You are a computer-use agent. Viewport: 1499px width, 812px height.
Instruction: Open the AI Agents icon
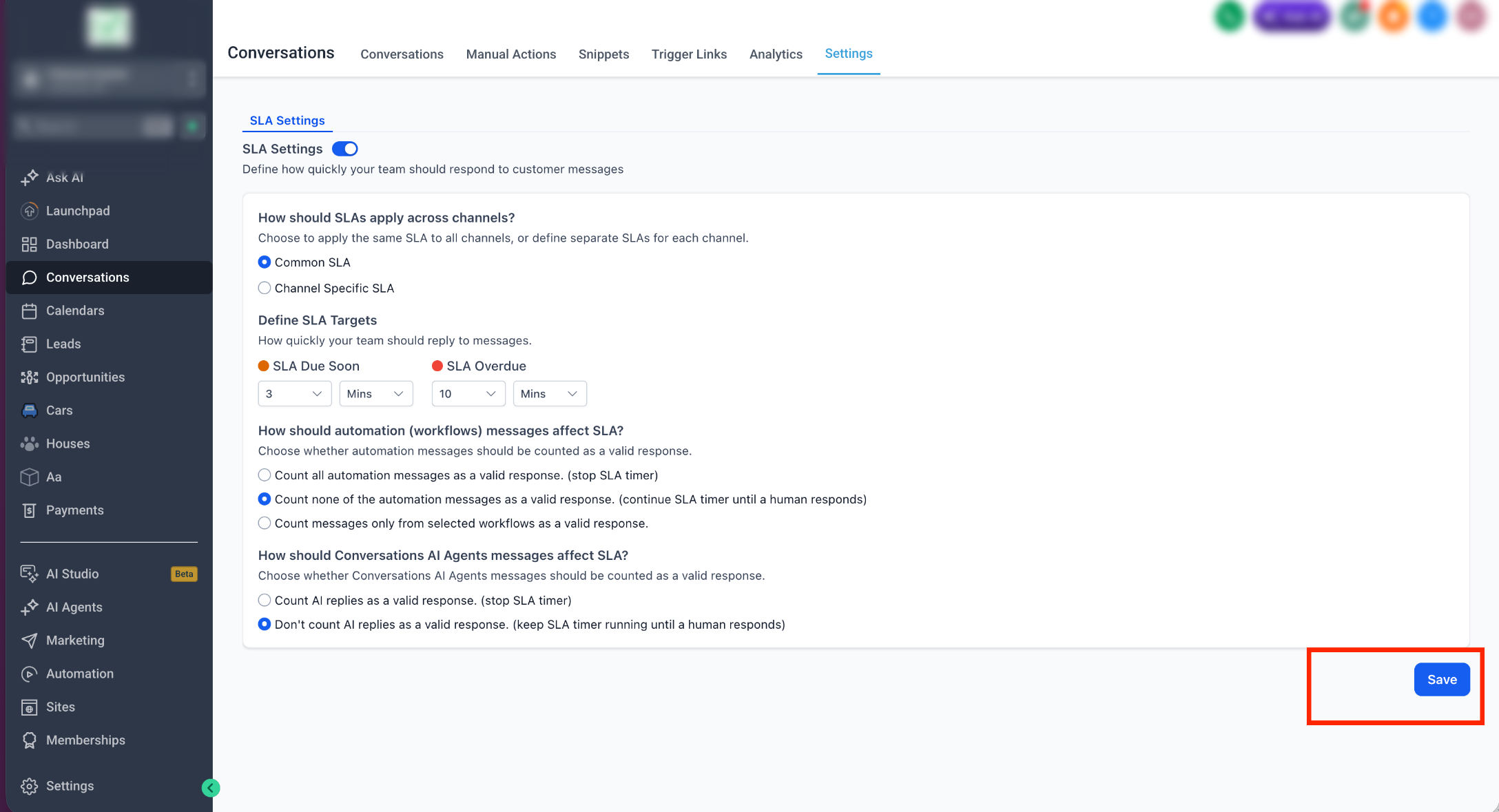(29, 607)
